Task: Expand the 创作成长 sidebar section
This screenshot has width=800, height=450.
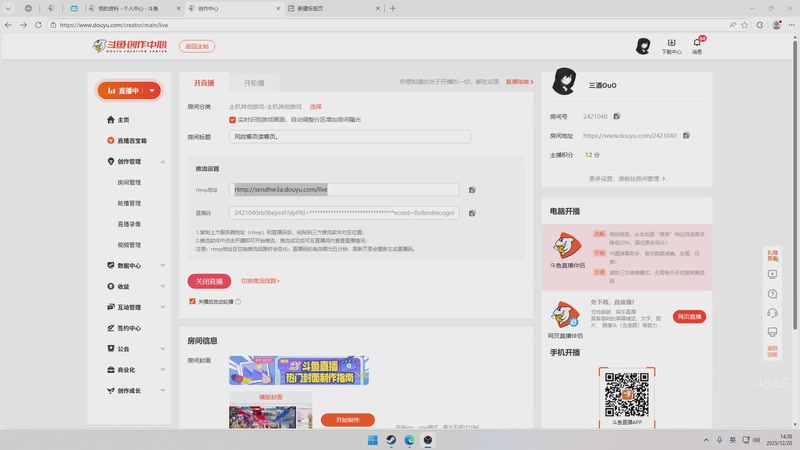Action: [162, 391]
